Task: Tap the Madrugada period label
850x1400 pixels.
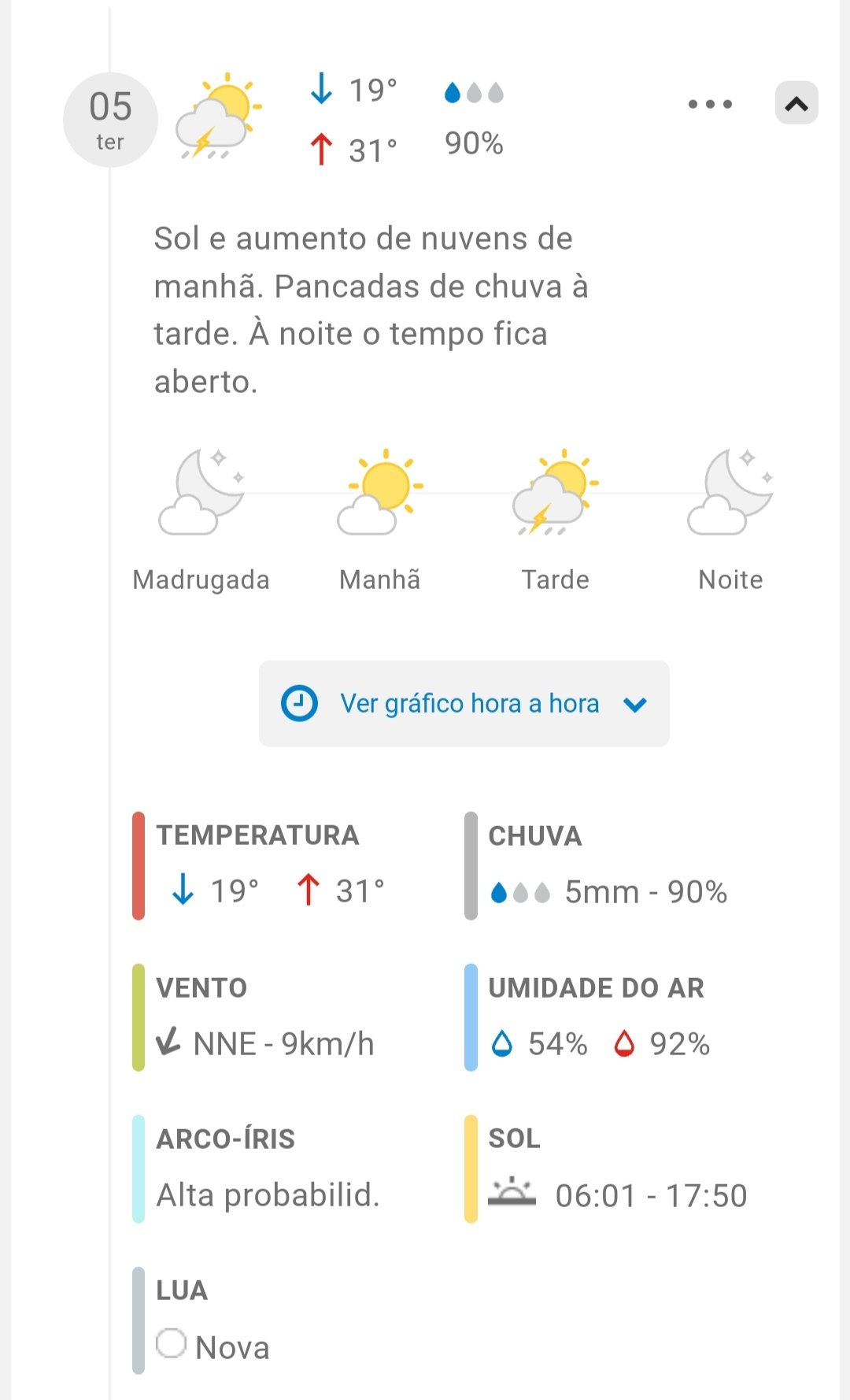Action: (201, 580)
